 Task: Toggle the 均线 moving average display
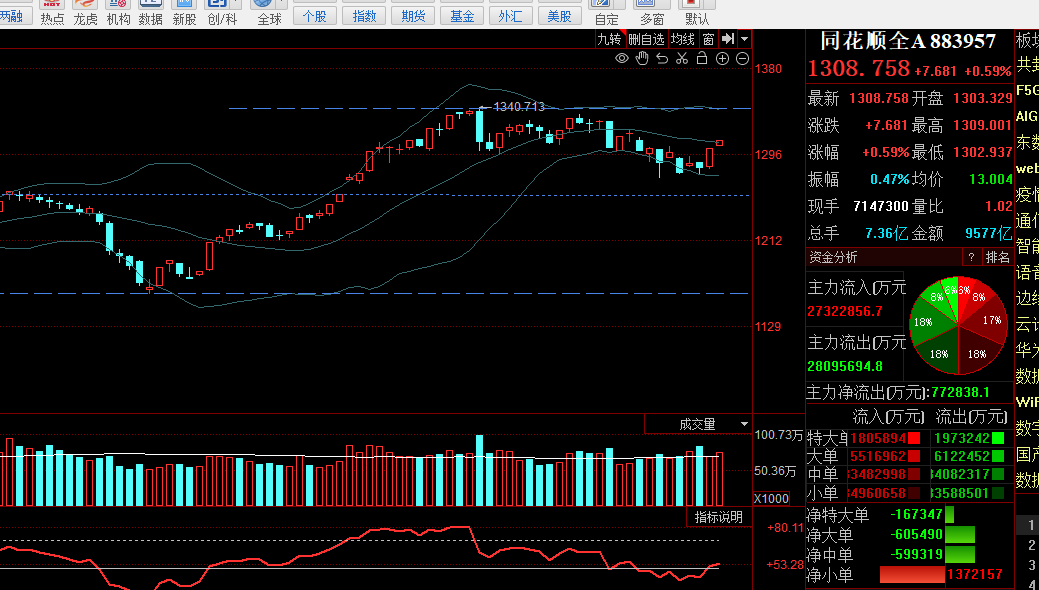(x=683, y=39)
